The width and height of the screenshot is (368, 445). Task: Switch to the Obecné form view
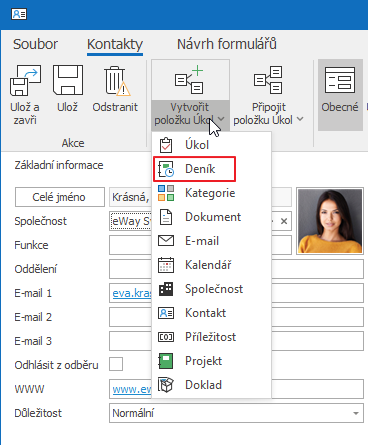pos(340,95)
